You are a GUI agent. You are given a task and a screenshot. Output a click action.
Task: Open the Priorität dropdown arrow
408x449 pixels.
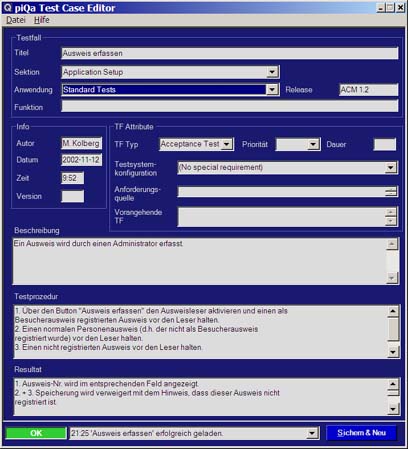[313, 144]
